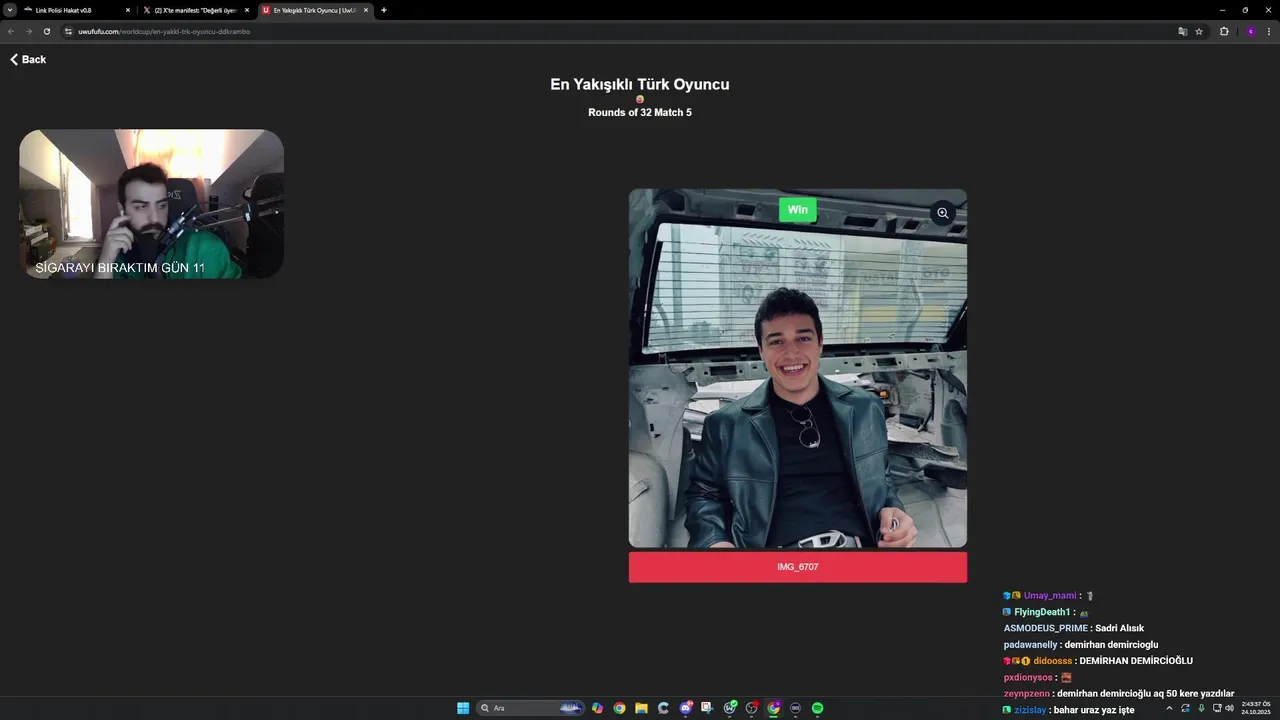Image resolution: width=1280 pixels, height=720 pixels.
Task: Open Spotify from the taskbar
Action: pos(817,708)
